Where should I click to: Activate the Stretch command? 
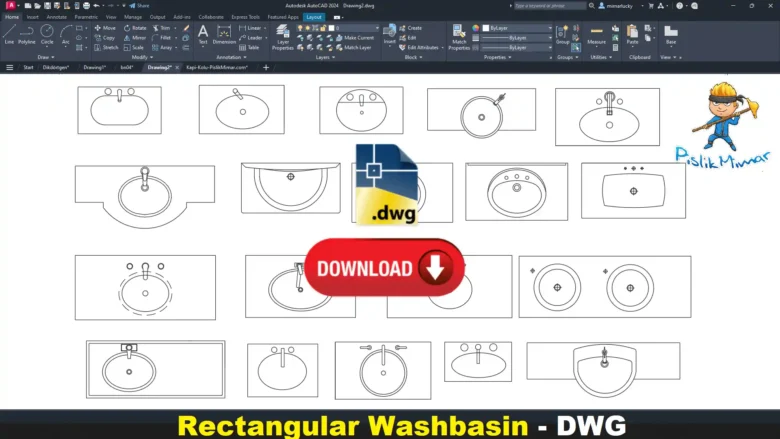pos(106,48)
